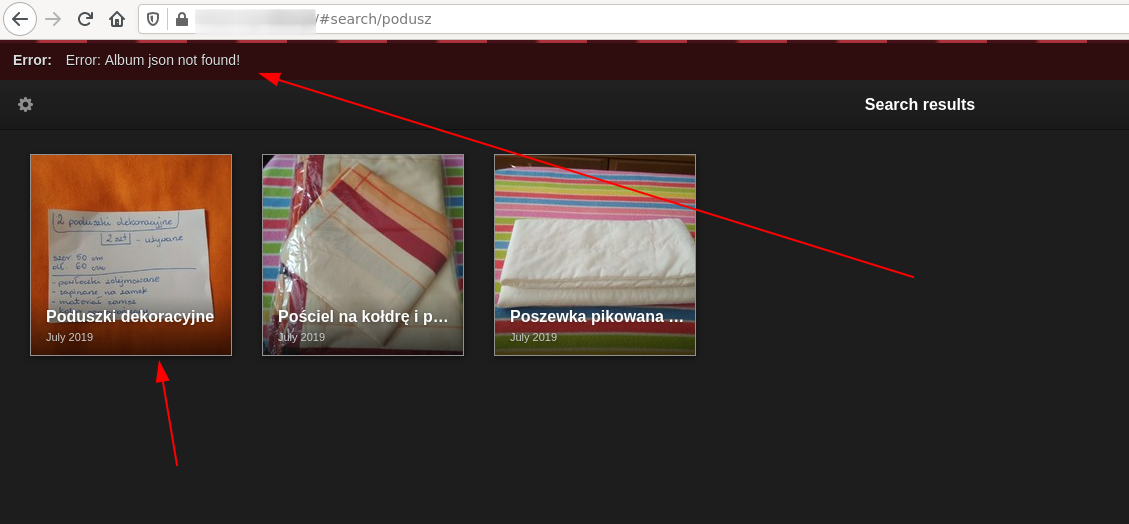Go forward with the browser forward arrow

[53, 19]
